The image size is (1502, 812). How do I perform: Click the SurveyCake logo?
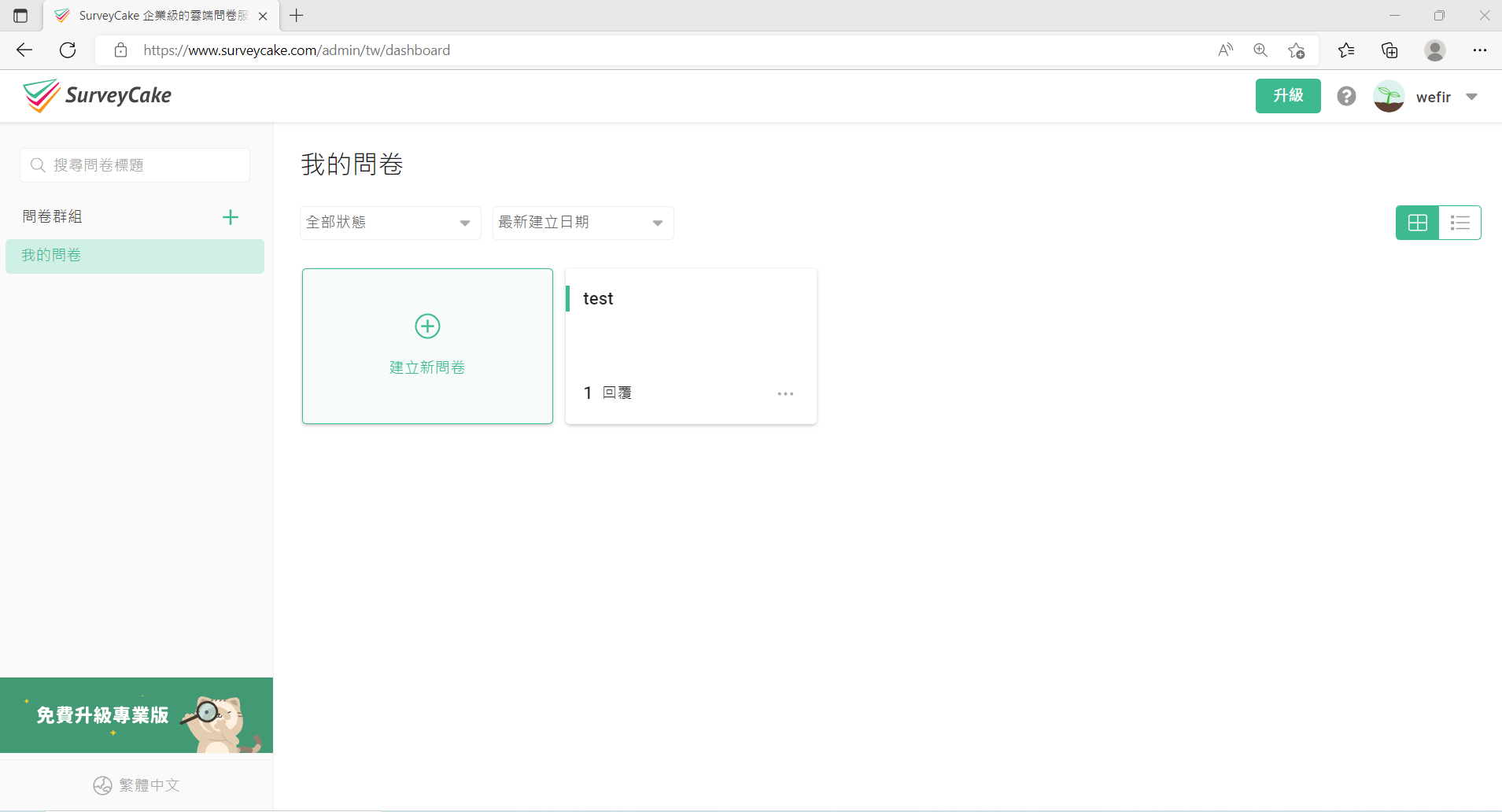point(97,96)
